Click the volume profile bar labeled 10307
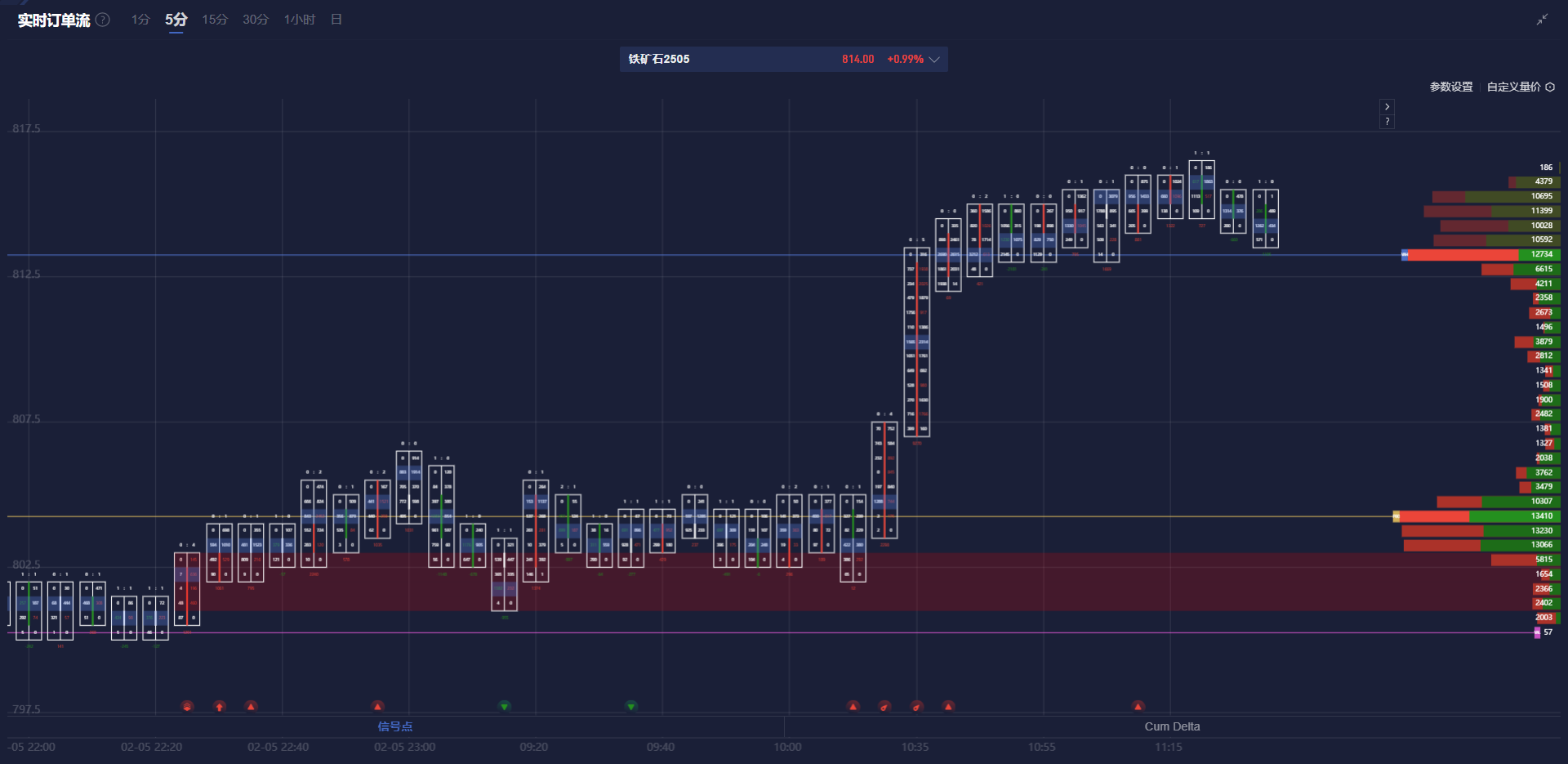Viewport: 1568px width, 764px height. pyautogui.click(x=1499, y=502)
